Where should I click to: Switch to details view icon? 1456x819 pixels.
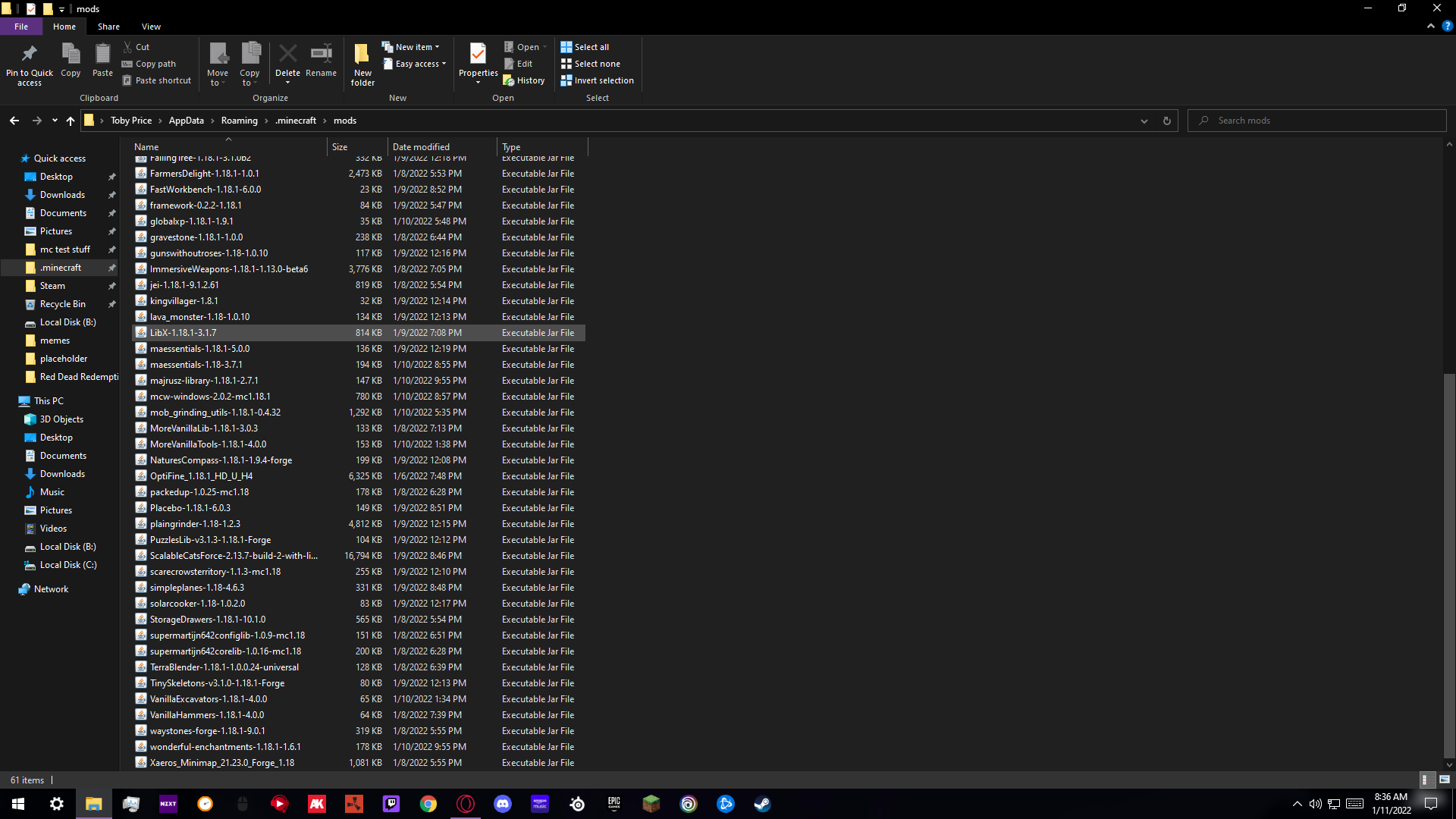coord(1426,780)
